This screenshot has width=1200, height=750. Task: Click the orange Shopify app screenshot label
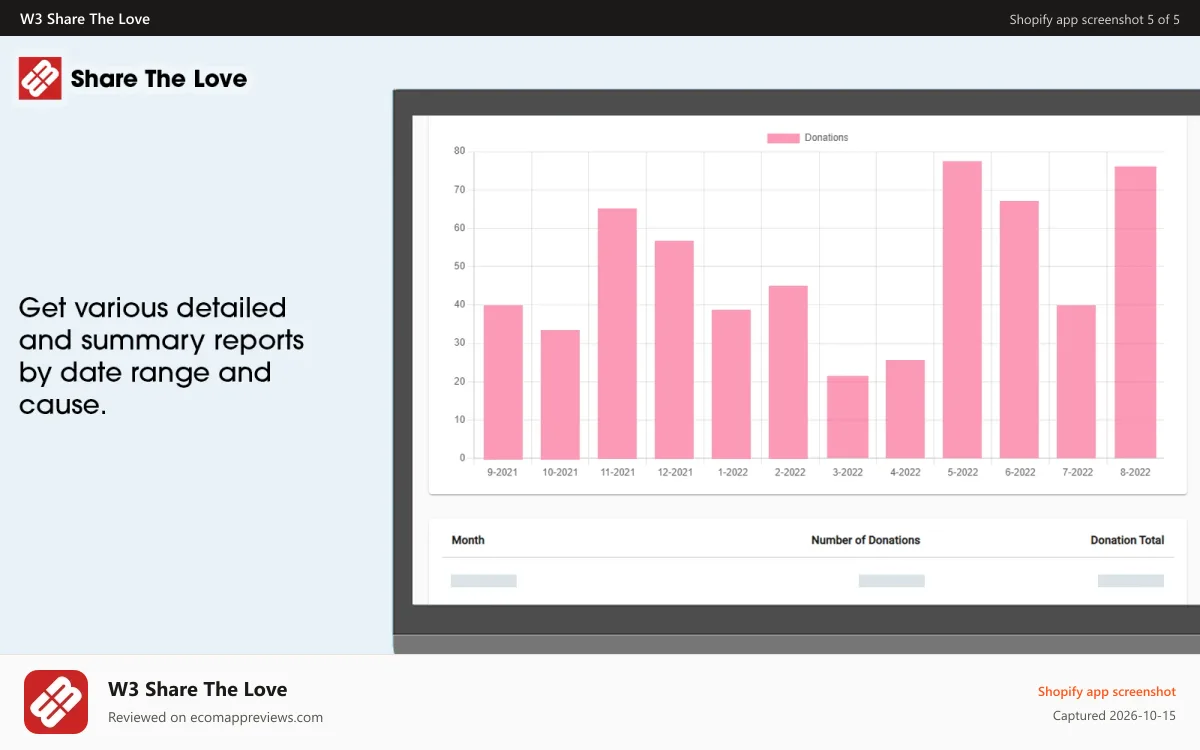pos(1107,691)
